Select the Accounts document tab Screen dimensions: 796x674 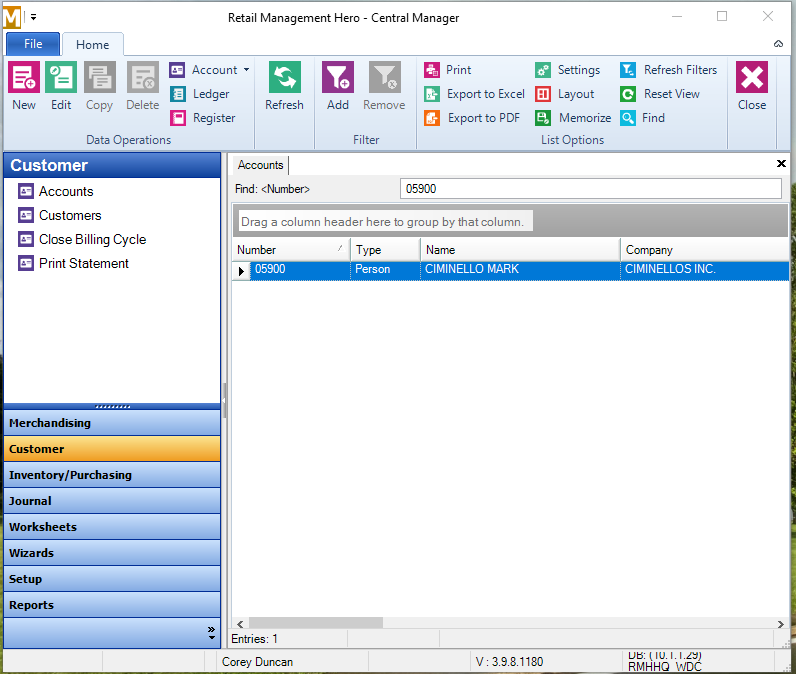[260, 165]
